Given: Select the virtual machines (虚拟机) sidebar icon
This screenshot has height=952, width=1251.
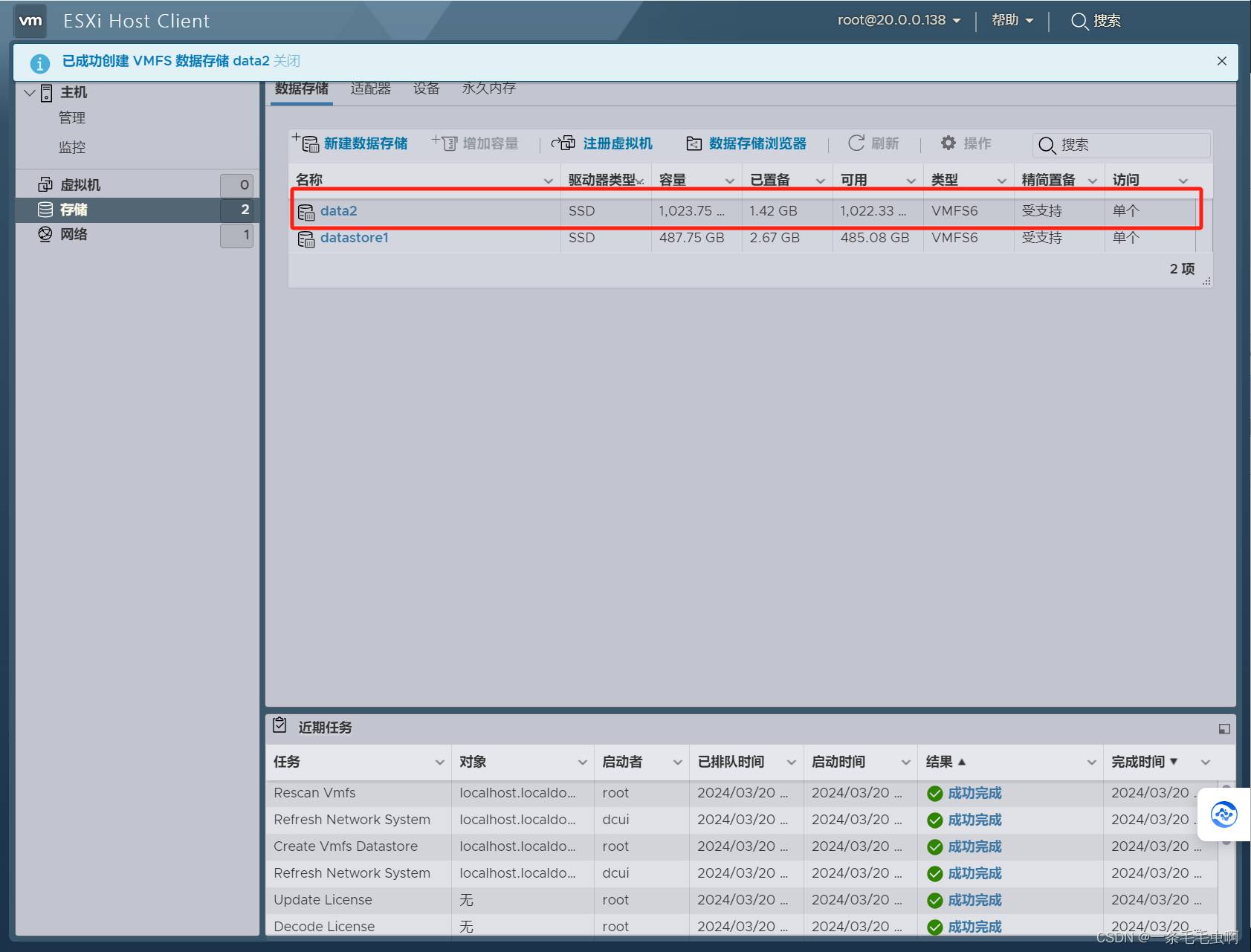Looking at the screenshot, I should (45, 184).
